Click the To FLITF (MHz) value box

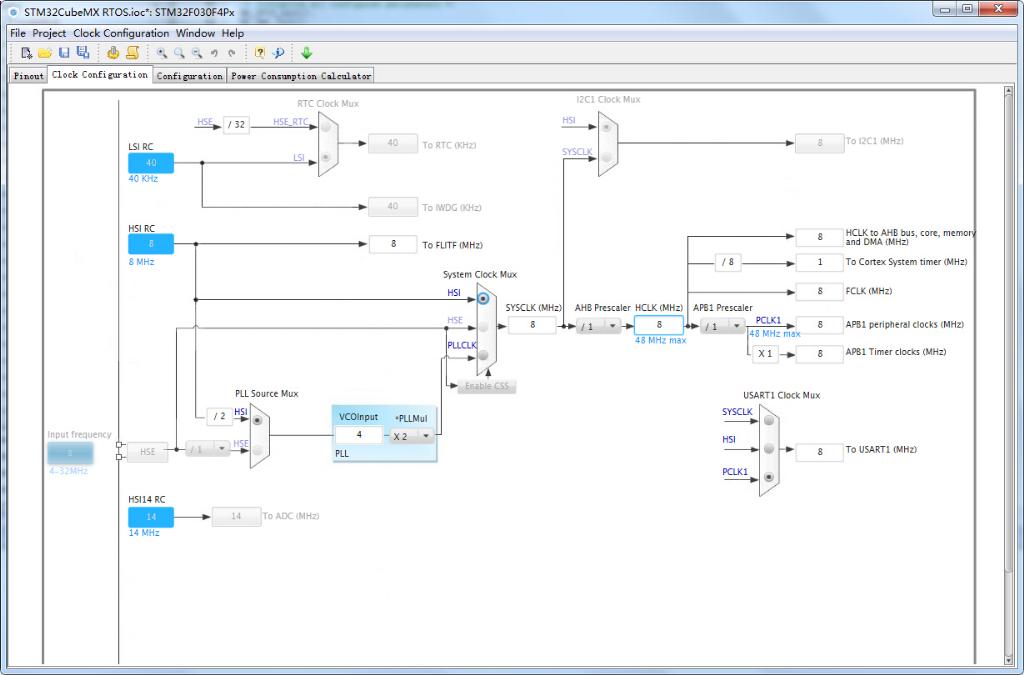(x=393, y=244)
